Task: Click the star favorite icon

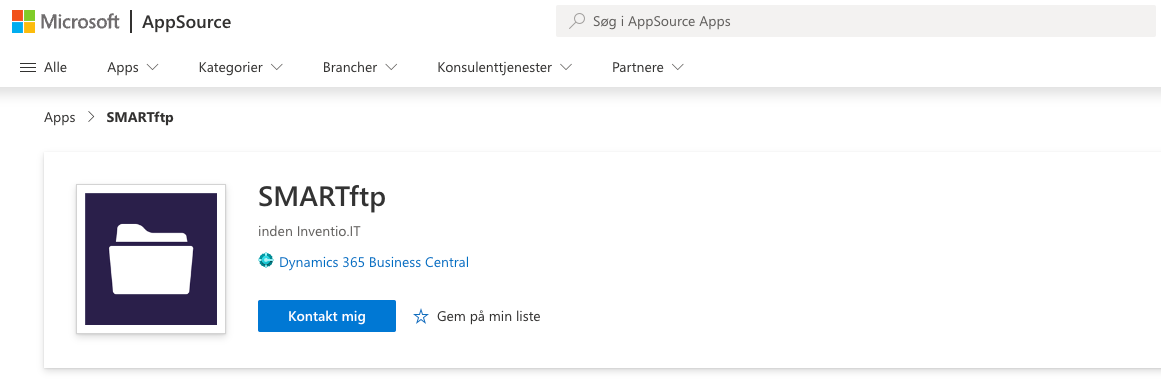Action: (421, 317)
